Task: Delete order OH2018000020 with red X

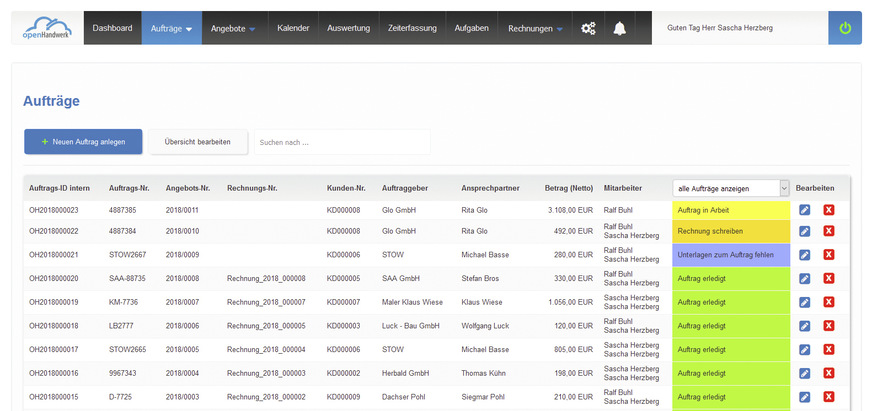Action: point(828,278)
